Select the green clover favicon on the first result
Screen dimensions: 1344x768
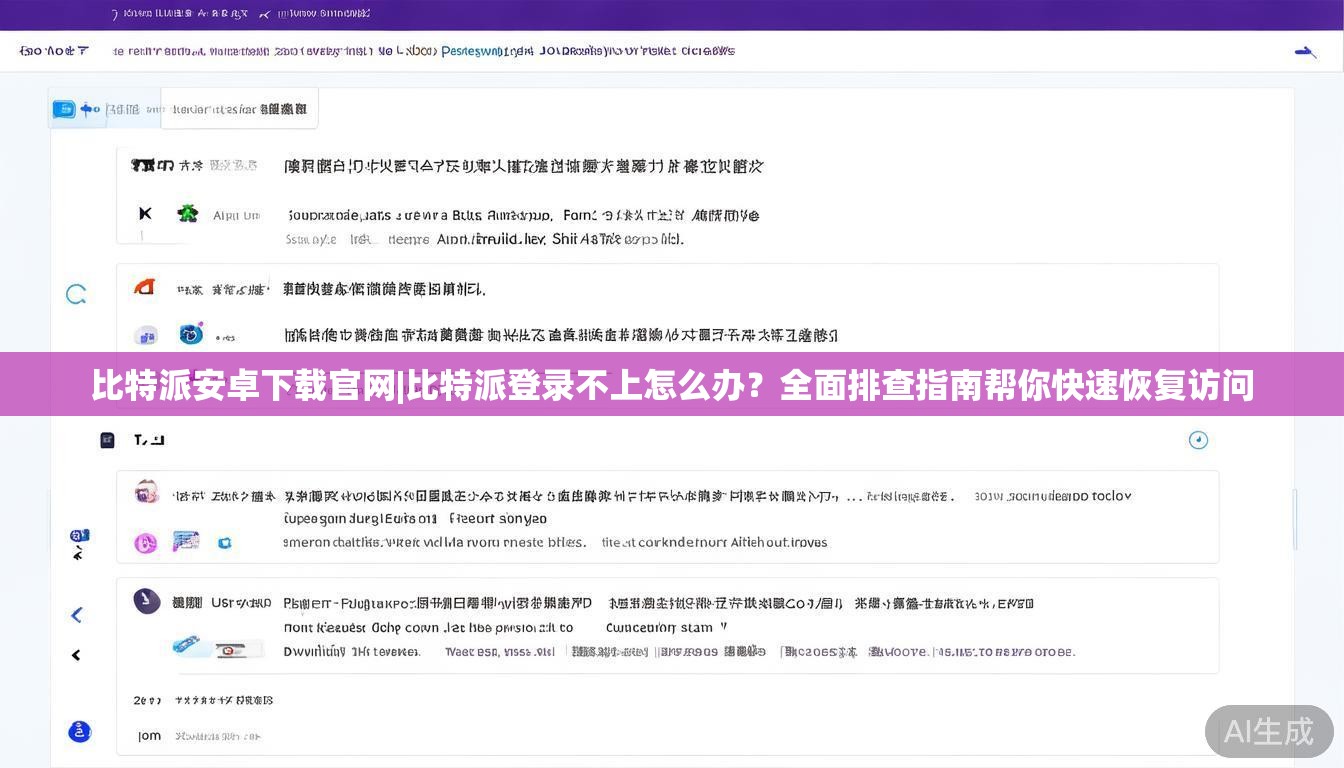tap(188, 212)
